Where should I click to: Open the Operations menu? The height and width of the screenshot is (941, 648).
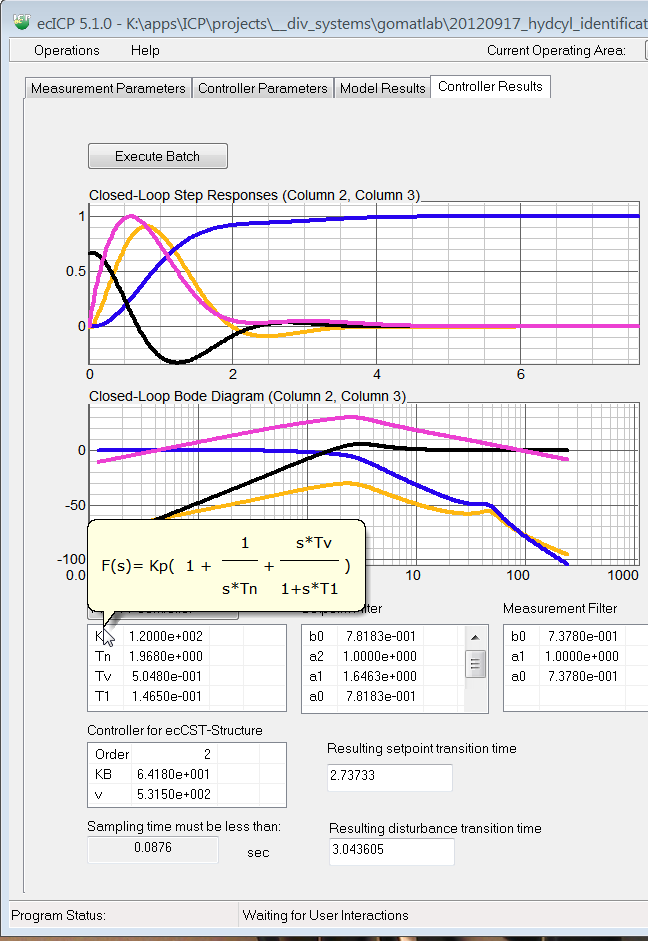(67, 50)
